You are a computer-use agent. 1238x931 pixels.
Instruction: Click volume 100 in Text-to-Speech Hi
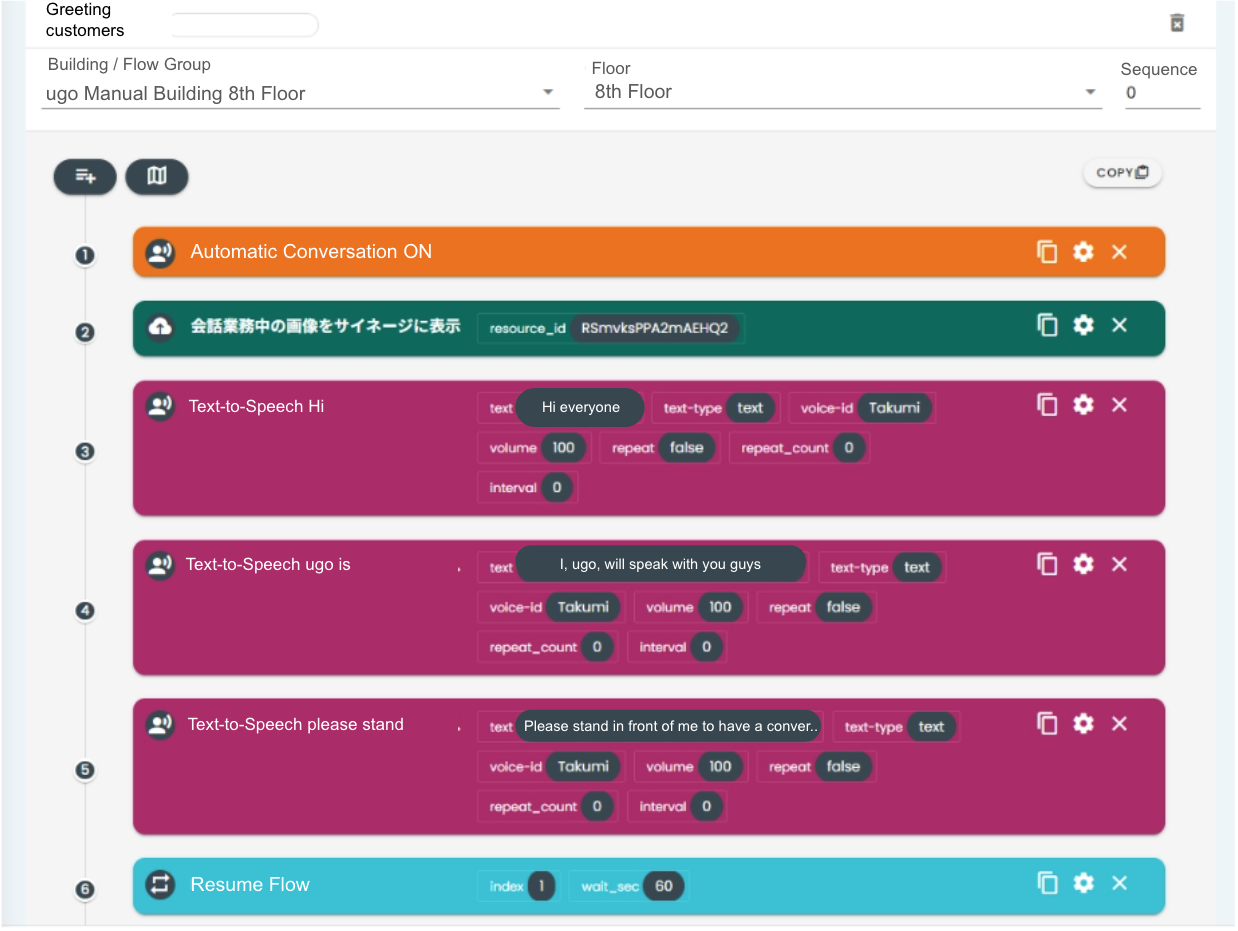point(564,447)
